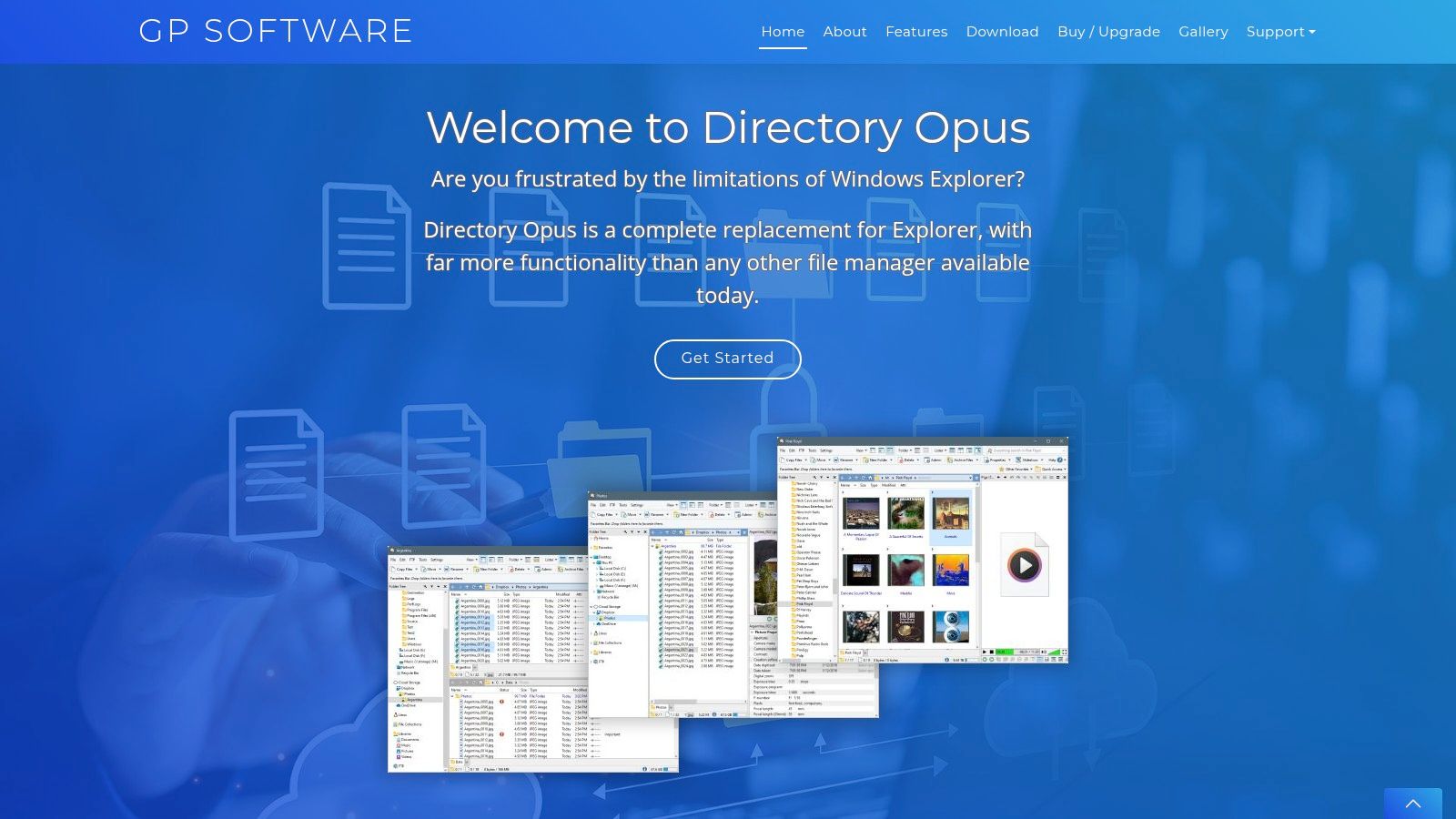Click Copy Files in Pink Floyd window toolbar
The width and height of the screenshot is (1456, 819).
[x=794, y=460]
